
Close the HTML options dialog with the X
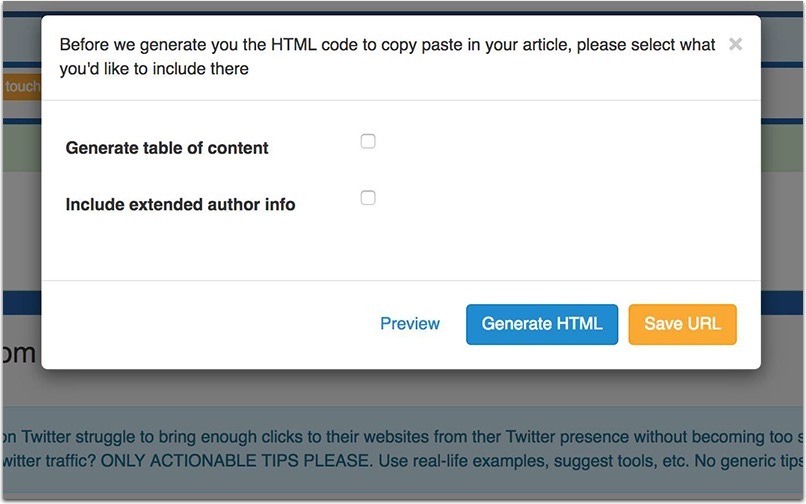(x=735, y=44)
